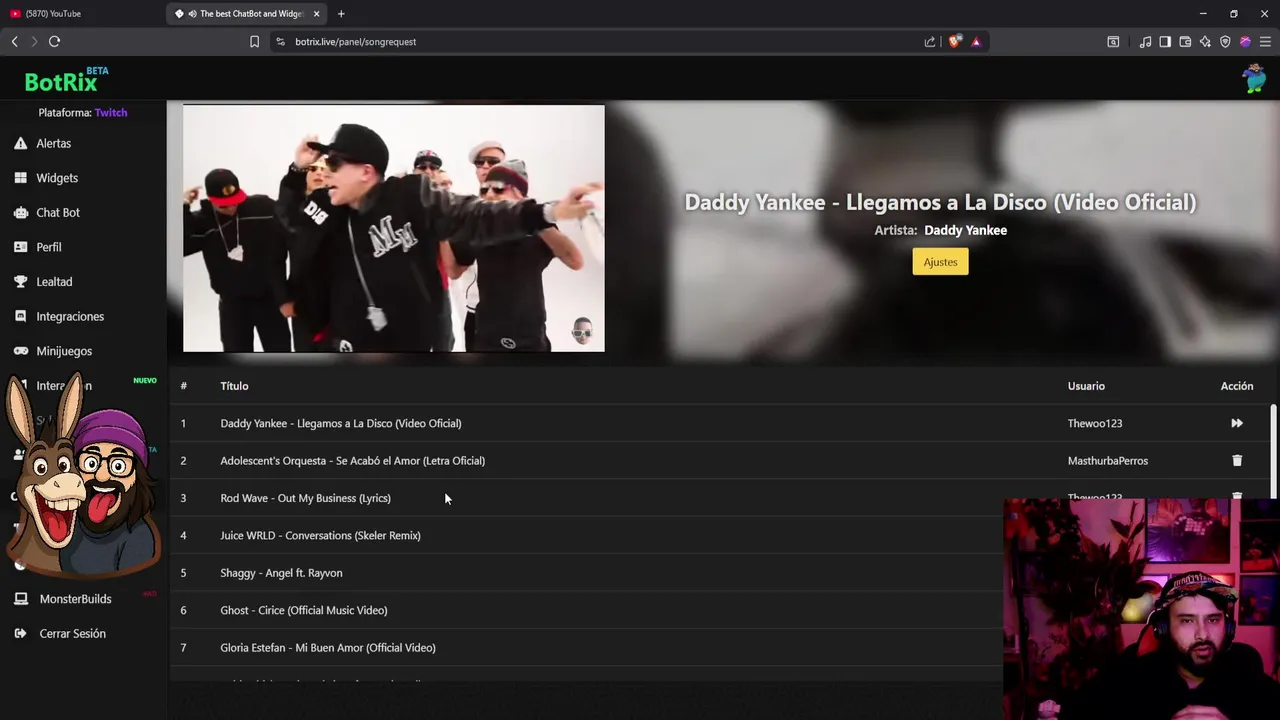Open the browser profile avatar
1280x720 pixels.
pyautogui.click(x=1245, y=42)
